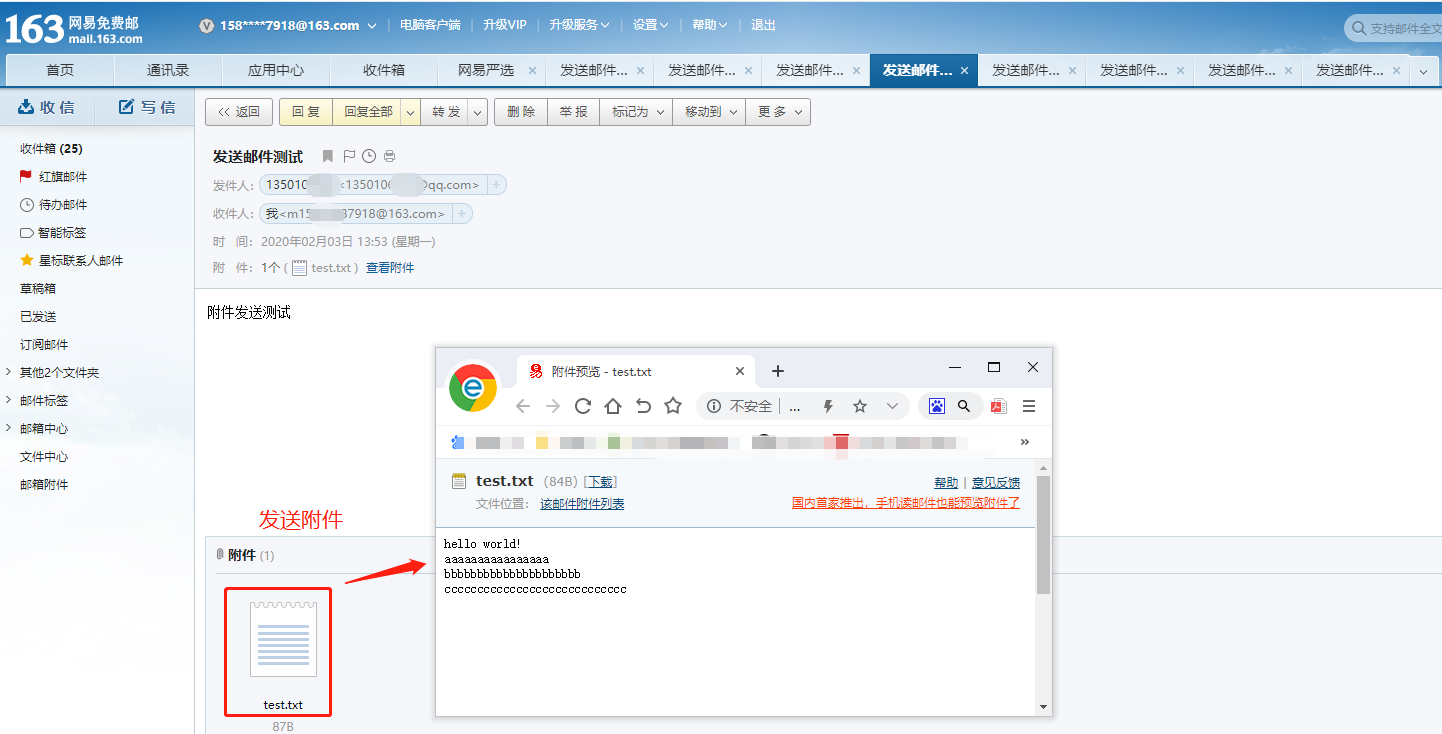The image size is (1442, 734).
Task: Close the active 发送邮件 tab
Action: 964,70
